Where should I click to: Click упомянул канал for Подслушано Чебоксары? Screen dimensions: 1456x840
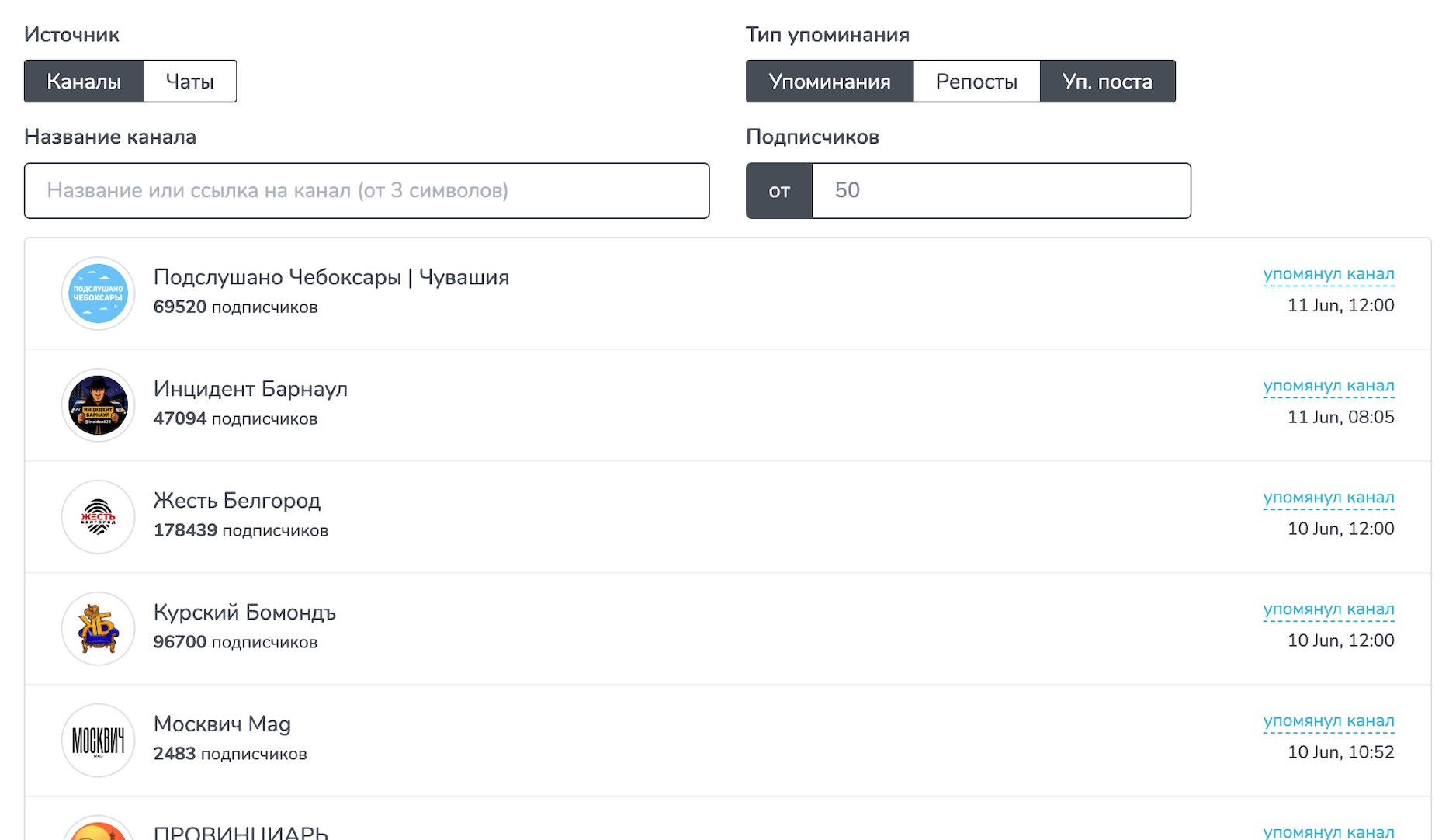(1329, 274)
